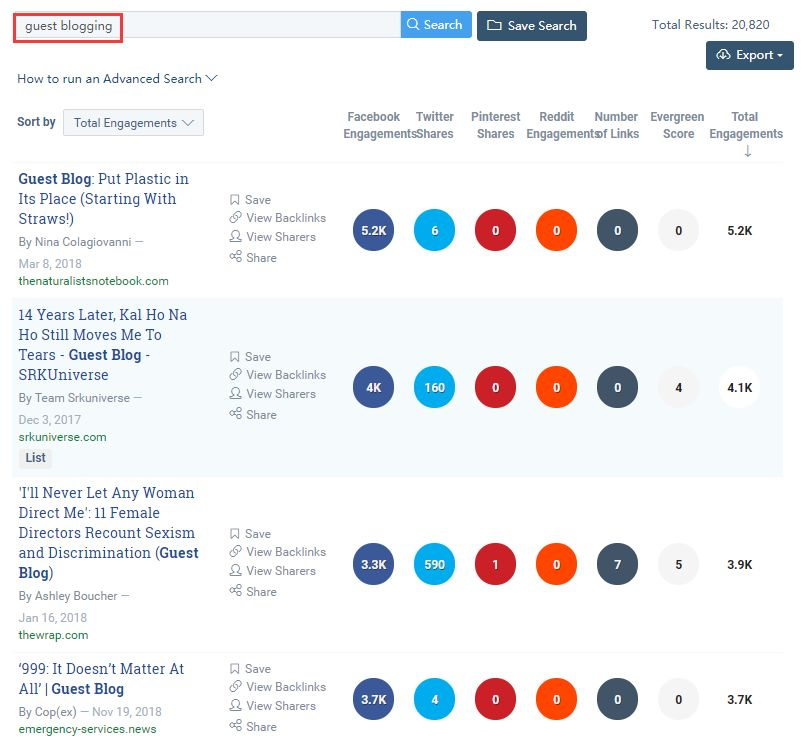803x744 pixels.
Task: Click the Twitter Shares column header
Action: click(435, 125)
